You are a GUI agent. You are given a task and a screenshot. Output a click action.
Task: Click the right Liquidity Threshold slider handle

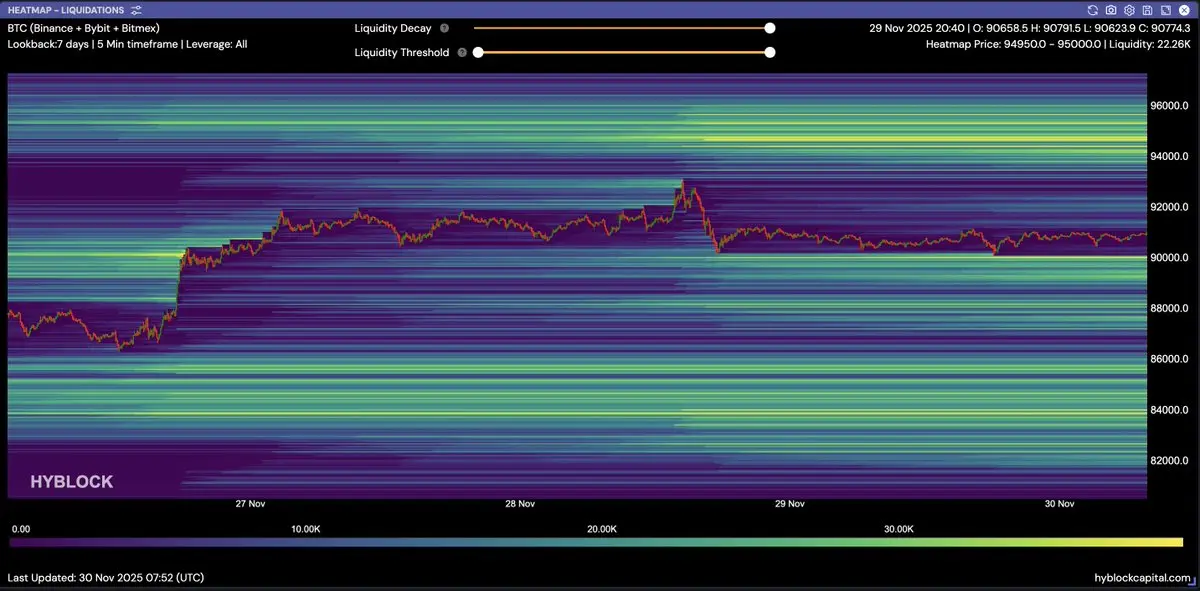click(x=770, y=53)
